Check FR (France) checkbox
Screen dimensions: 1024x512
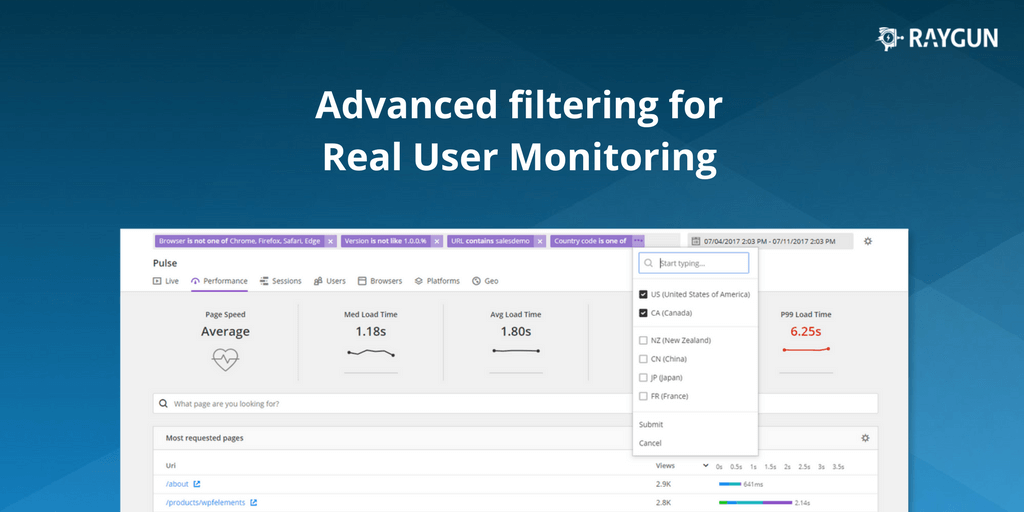[643, 396]
